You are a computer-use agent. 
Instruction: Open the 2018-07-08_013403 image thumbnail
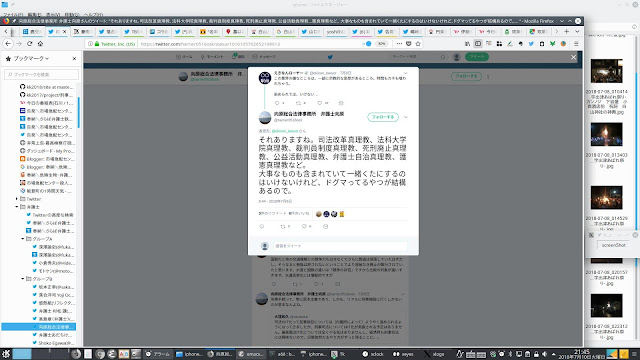tap(607, 134)
